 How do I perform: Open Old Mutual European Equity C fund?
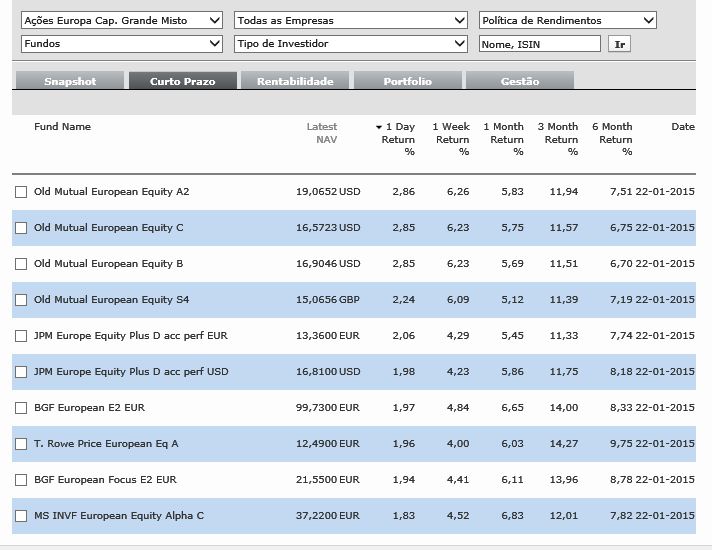point(109,228)
